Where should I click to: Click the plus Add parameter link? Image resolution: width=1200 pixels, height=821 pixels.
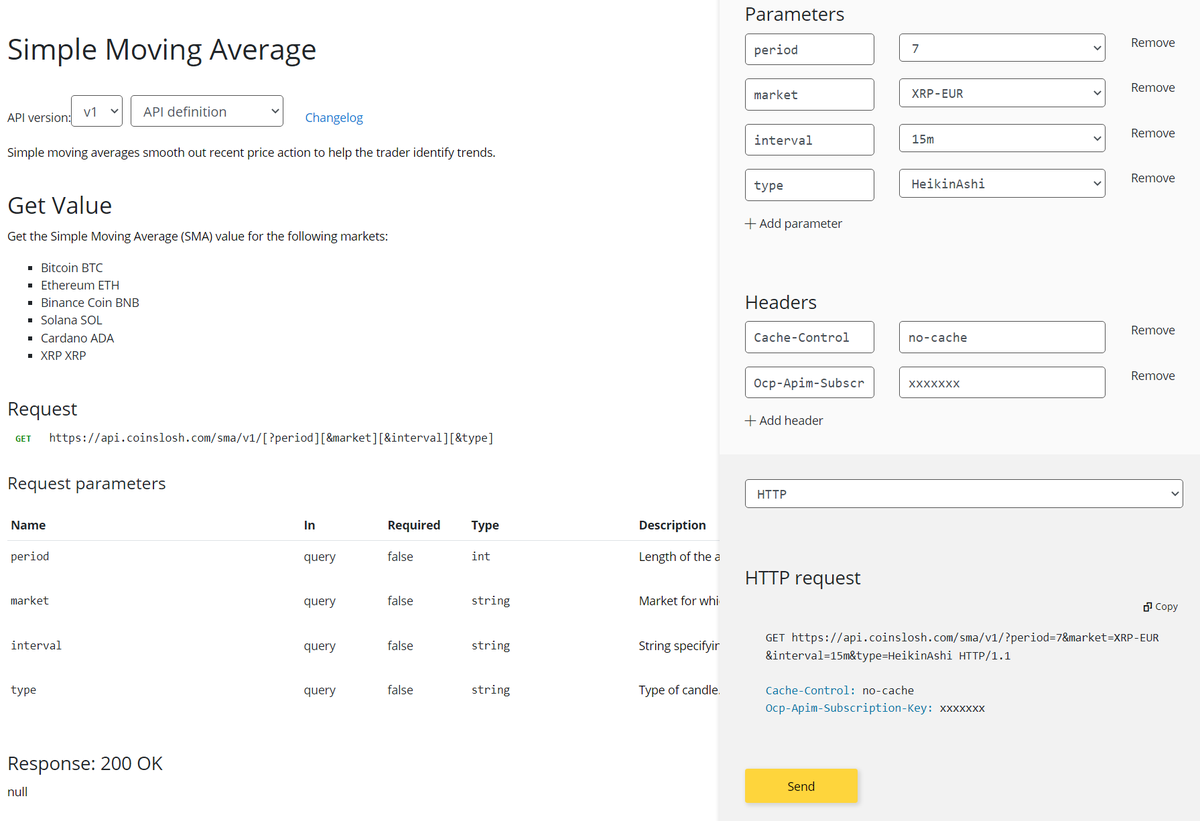(x=793, y=224)
